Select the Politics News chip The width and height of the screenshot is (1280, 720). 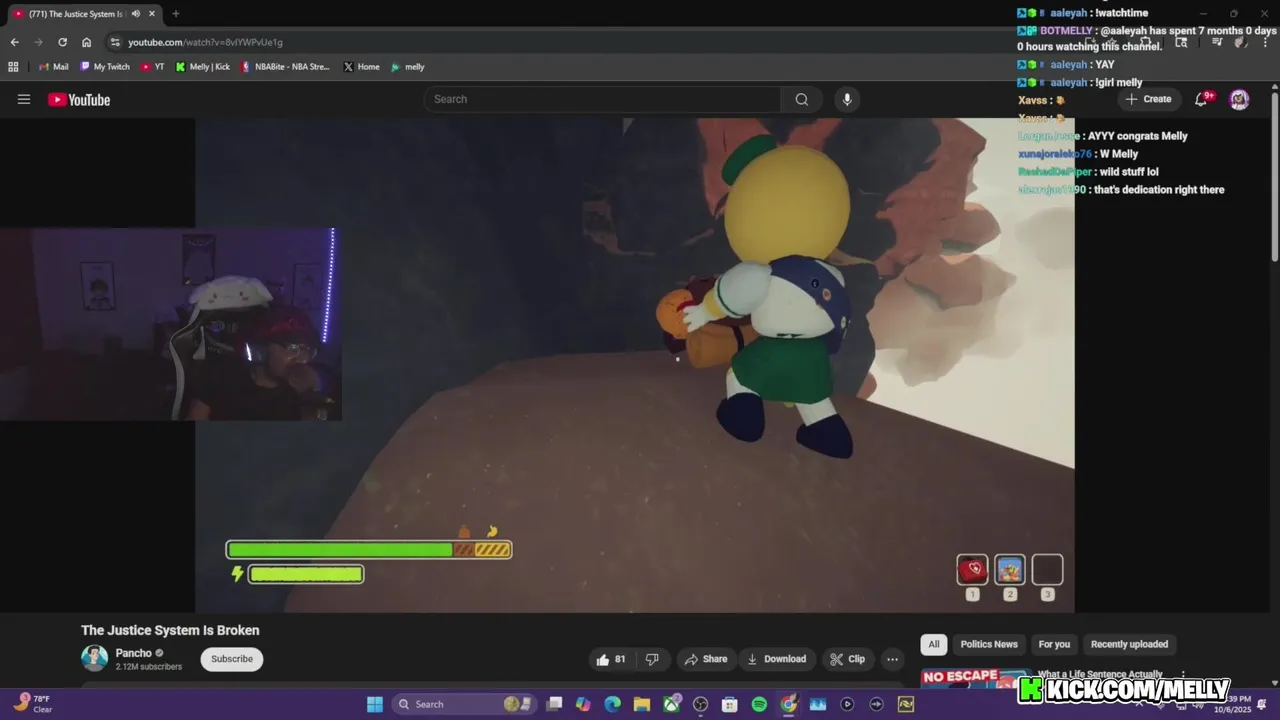[x=989, y=644]
